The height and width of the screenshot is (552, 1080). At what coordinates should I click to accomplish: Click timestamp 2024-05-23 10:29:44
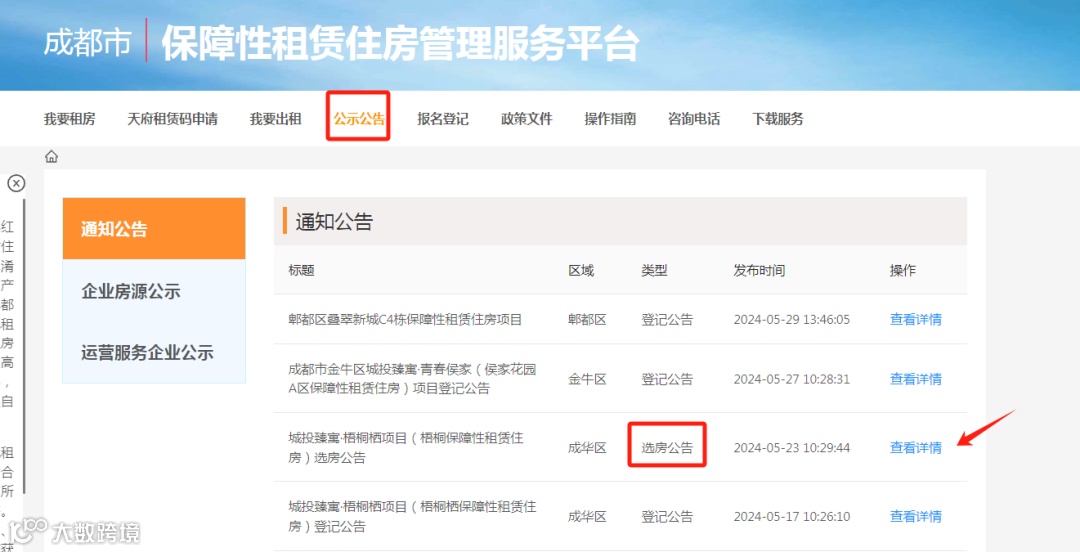point(791,448)
